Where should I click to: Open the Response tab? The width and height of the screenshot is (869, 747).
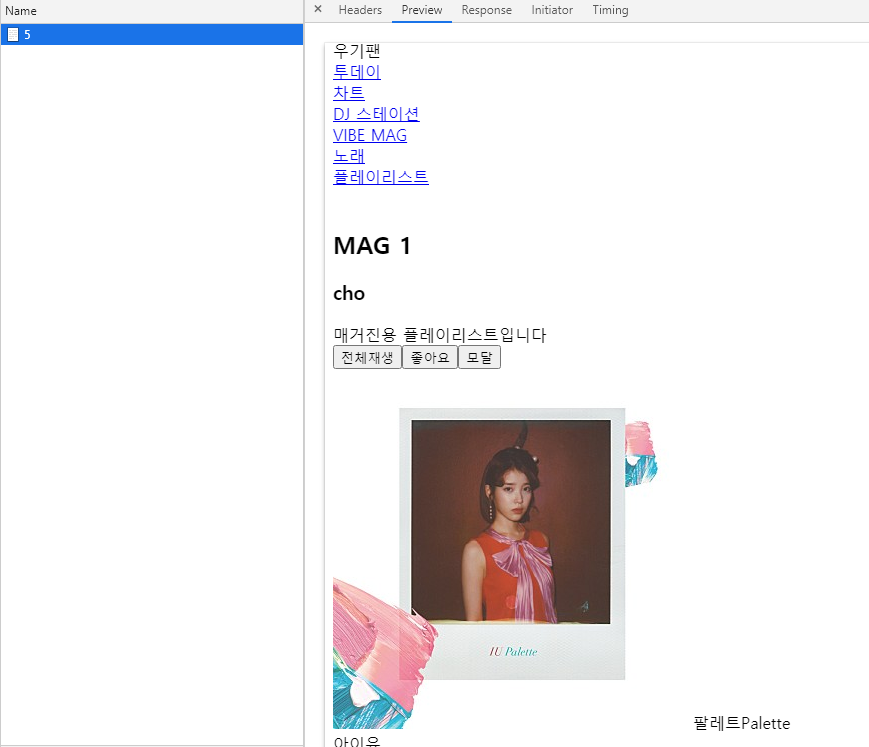[487, 10]
